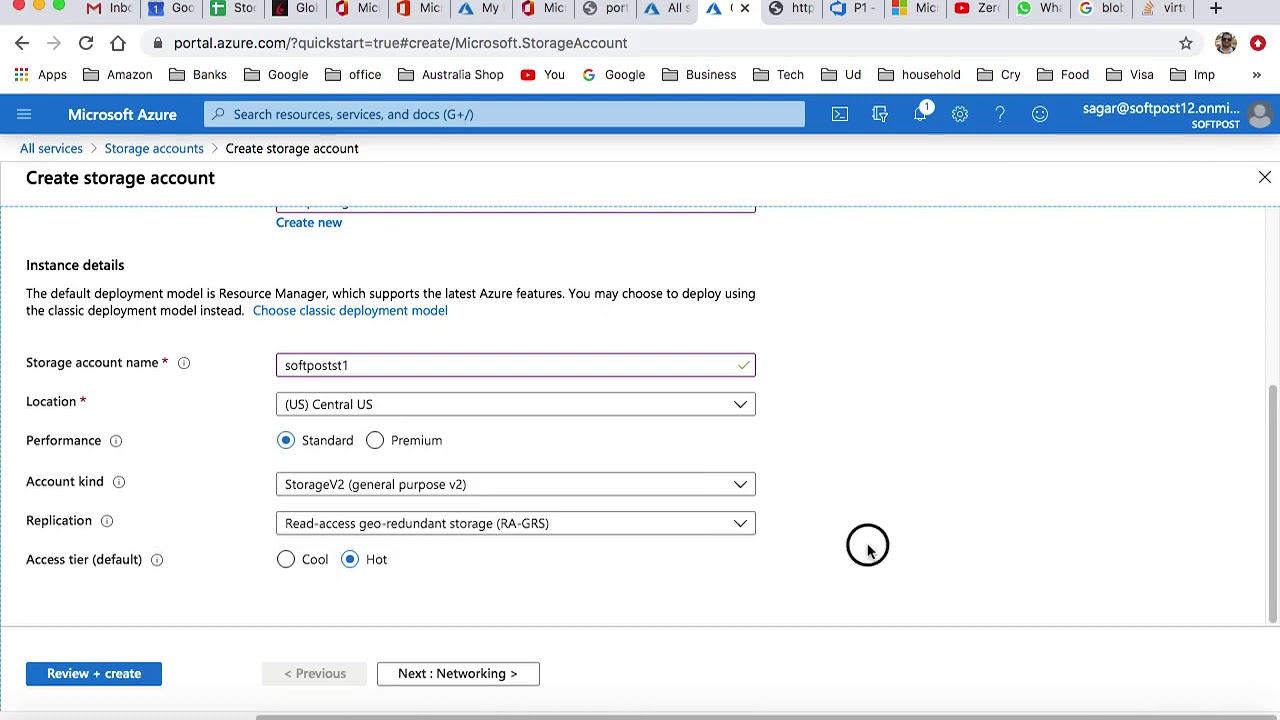The image size is (1280, 720).
Task: Open a new browser tab
Action: (1216, 9)
